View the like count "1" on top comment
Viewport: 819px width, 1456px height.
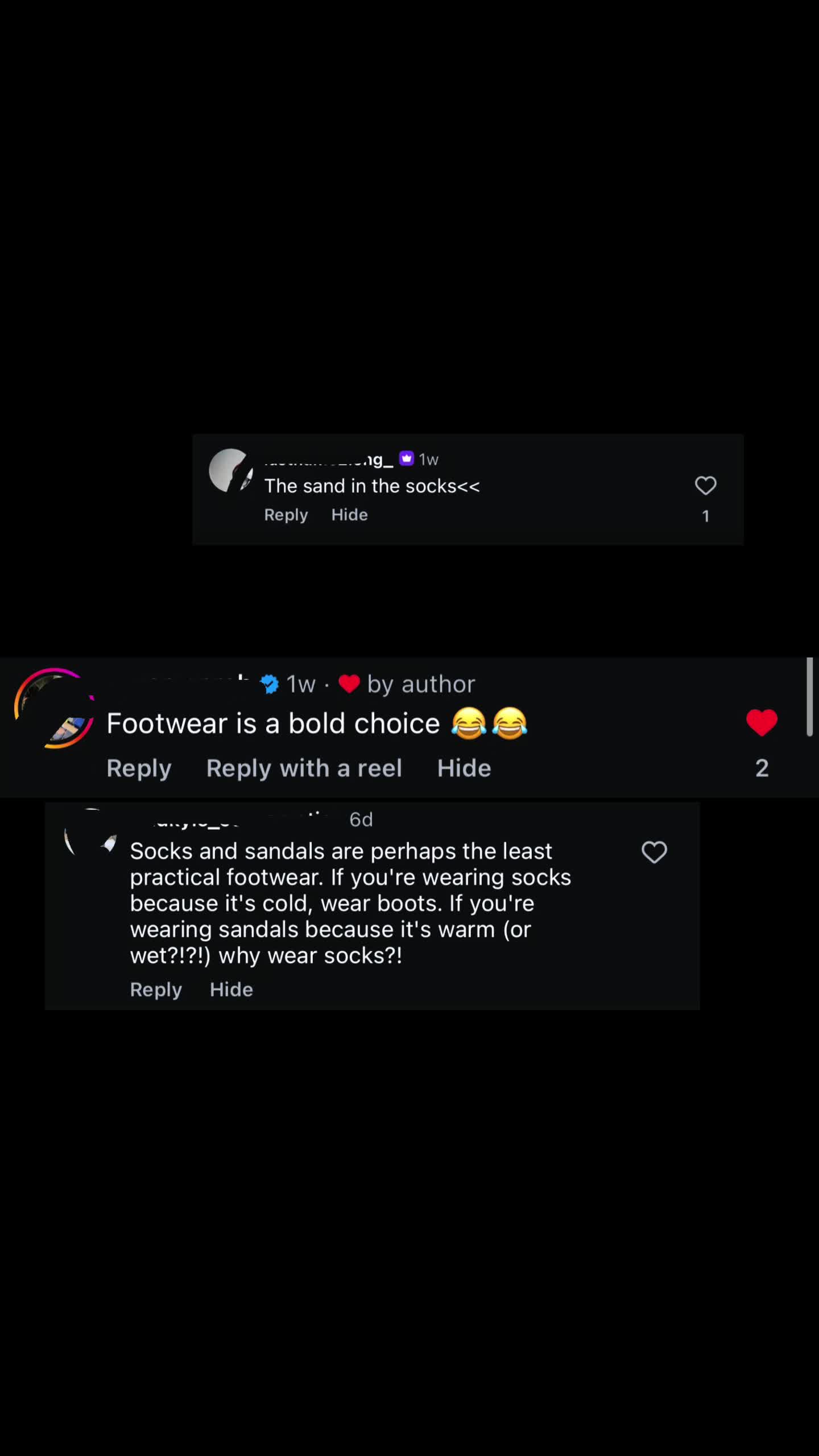point(705,516)
